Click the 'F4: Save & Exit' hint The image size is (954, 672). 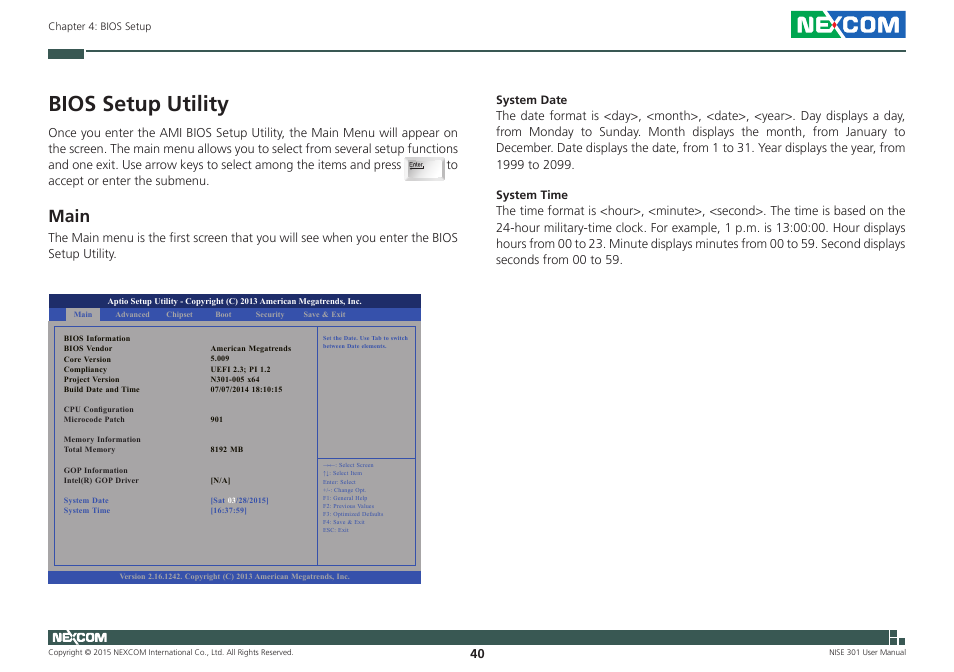(343, 522)
